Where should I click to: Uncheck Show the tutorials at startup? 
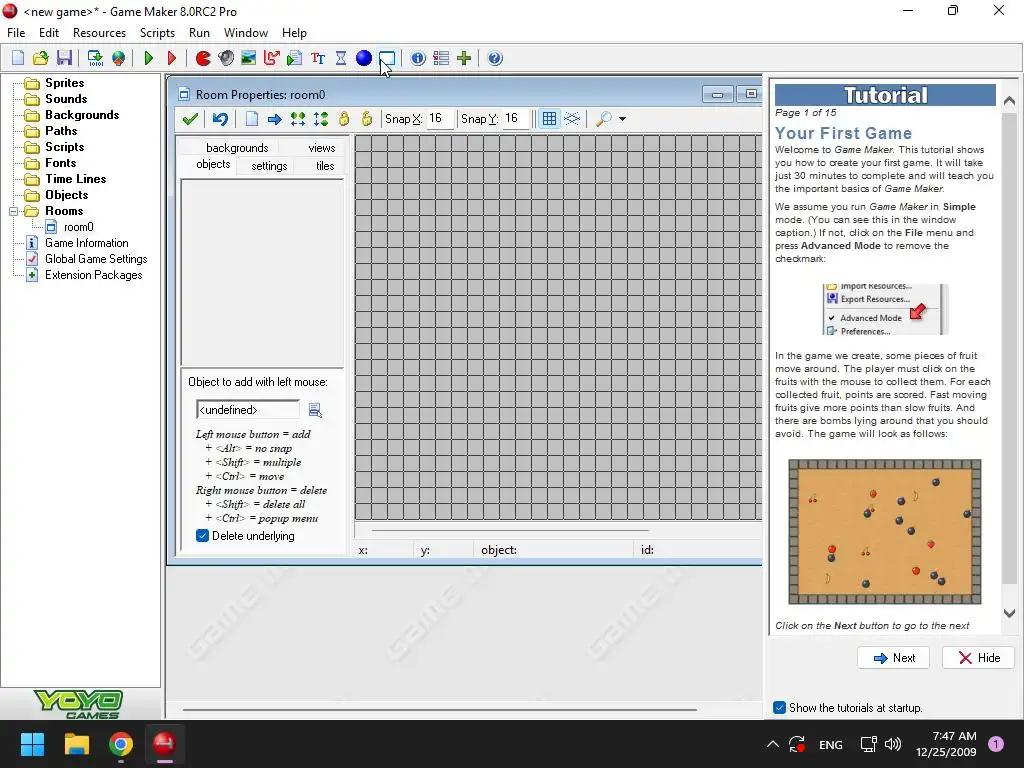(x=779, y=708)
